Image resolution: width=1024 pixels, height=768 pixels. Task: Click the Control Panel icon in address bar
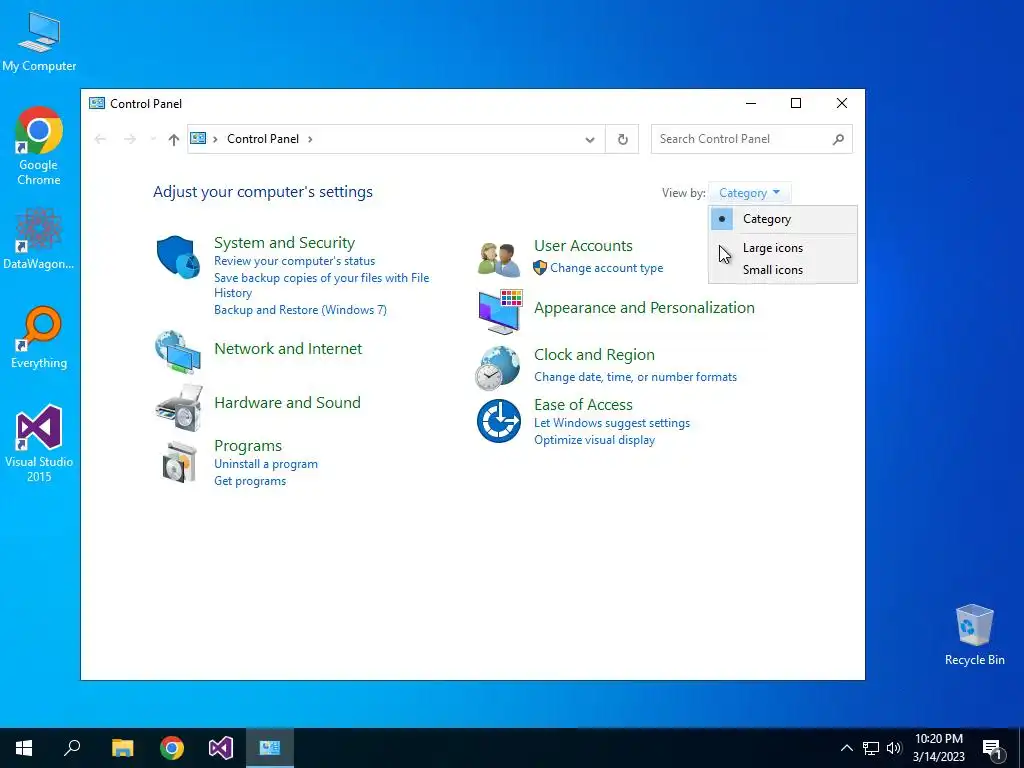click(198, 138)
